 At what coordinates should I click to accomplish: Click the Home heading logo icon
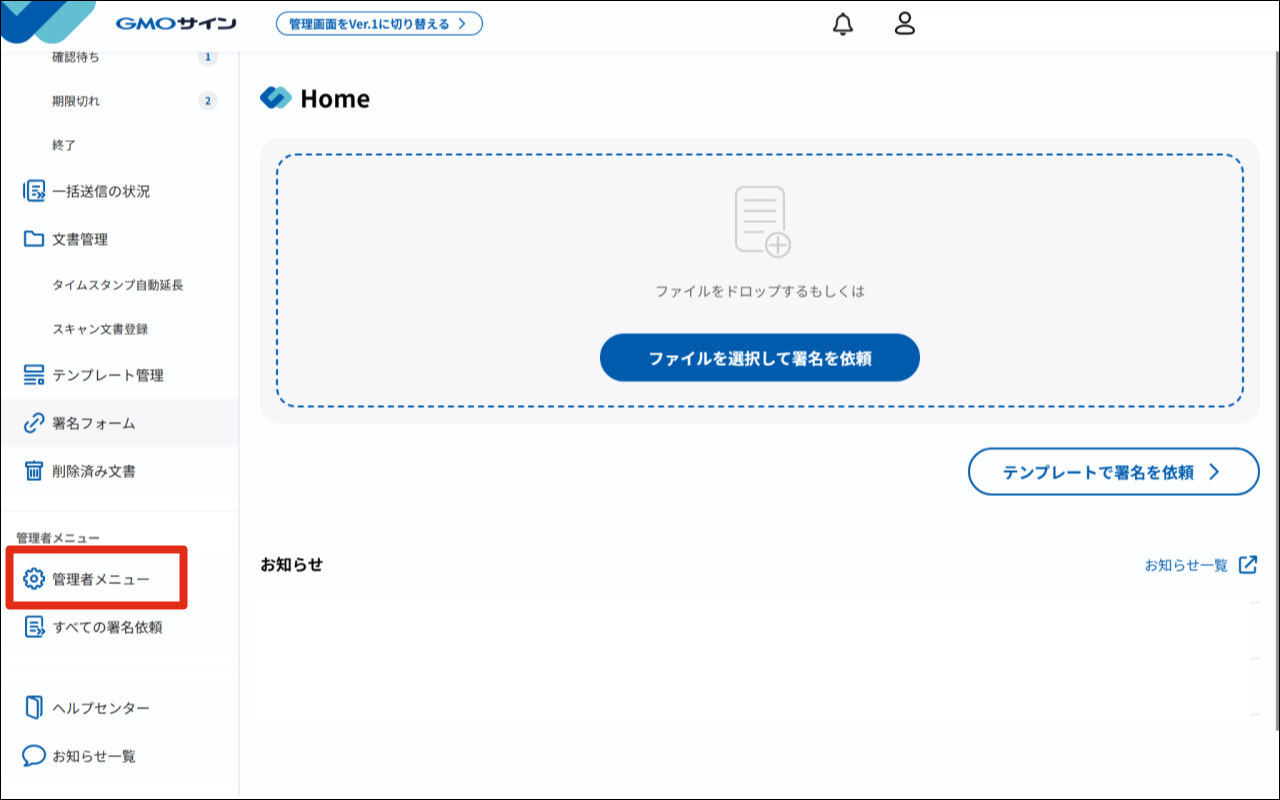(275, 98)
